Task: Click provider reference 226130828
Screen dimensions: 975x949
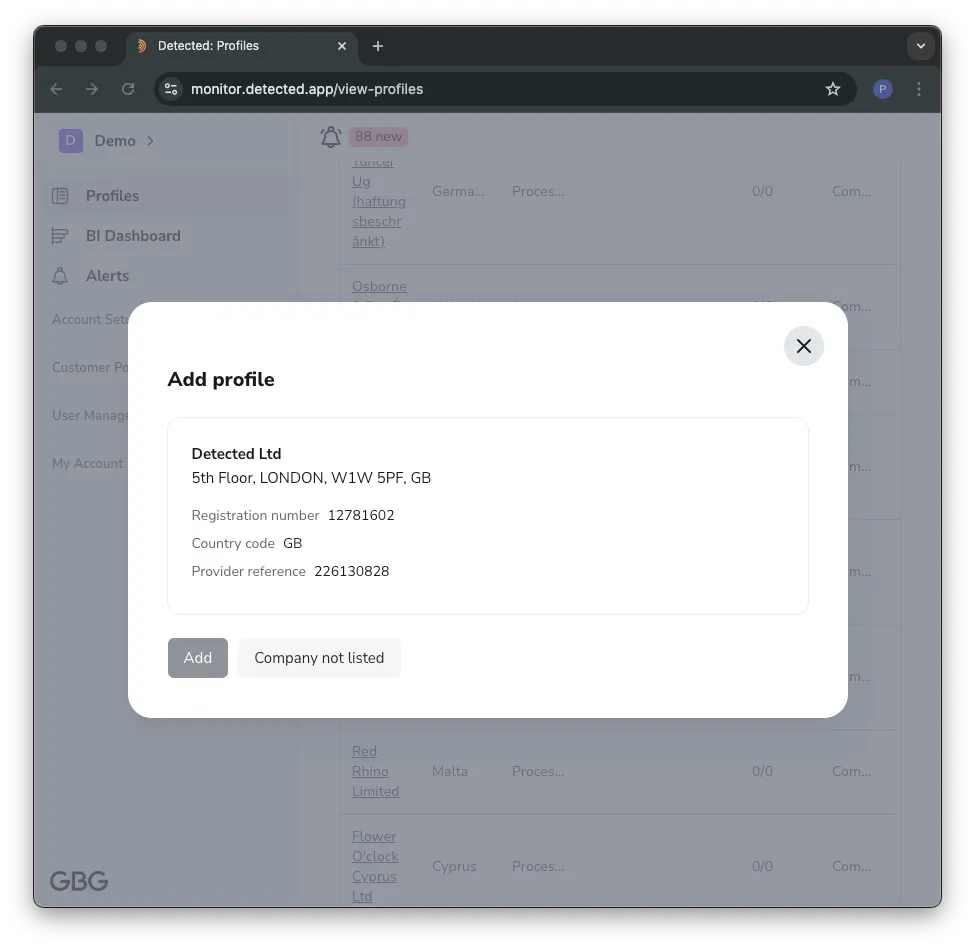Action: tap(351, 572)
